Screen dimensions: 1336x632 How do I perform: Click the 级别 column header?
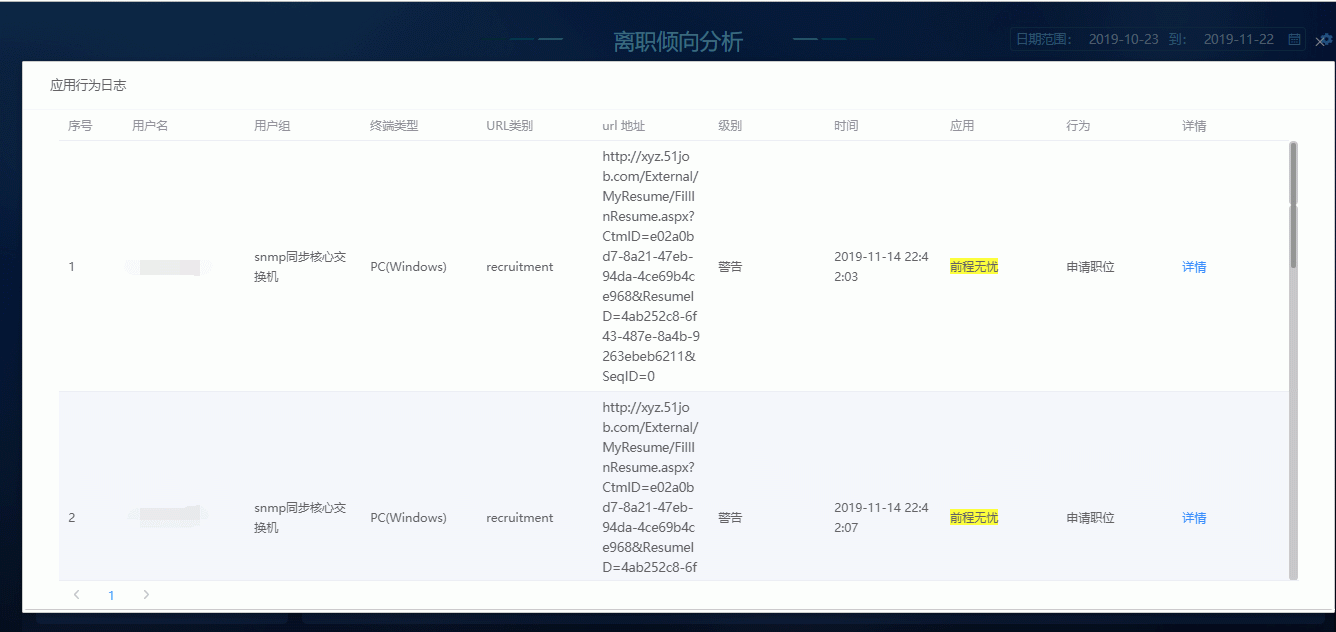click(730, 126)
